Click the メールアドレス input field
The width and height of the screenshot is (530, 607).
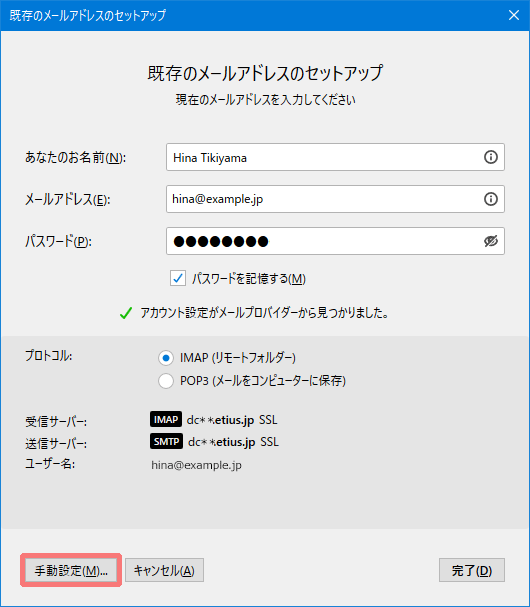335,199
